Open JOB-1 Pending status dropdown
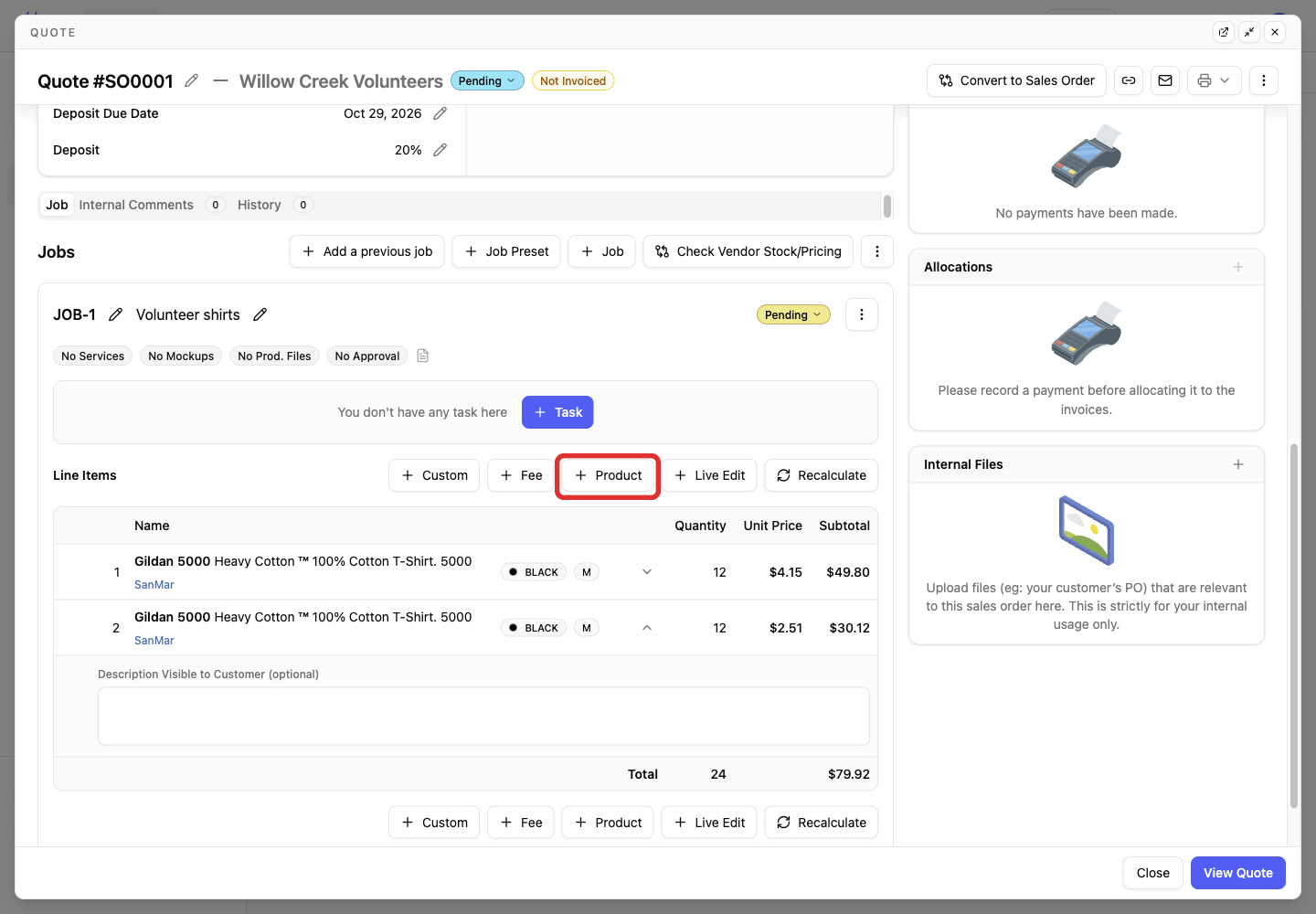 tap(793, 314)
